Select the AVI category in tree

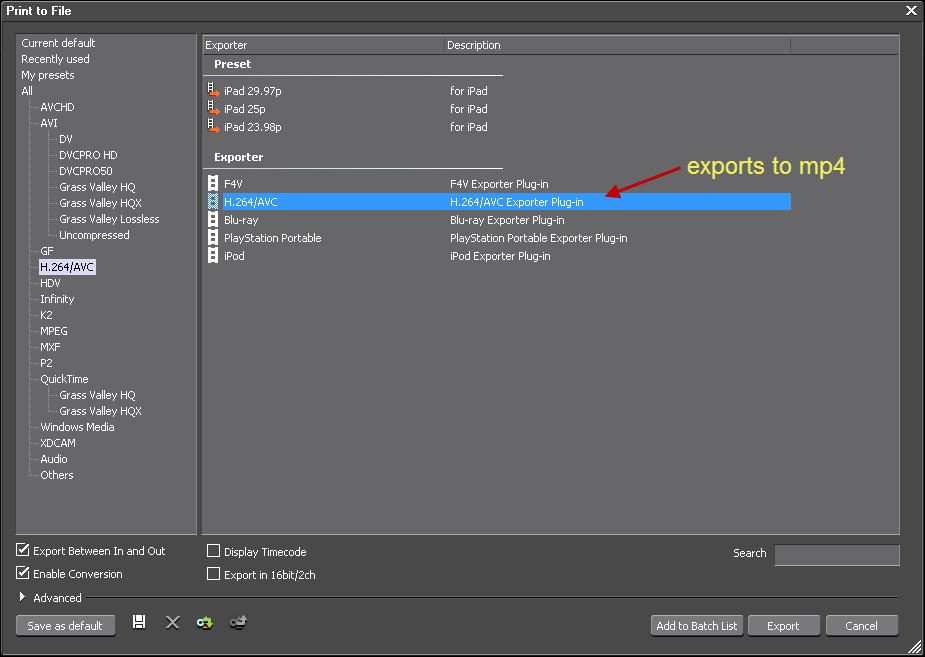[x=49, y=123]
